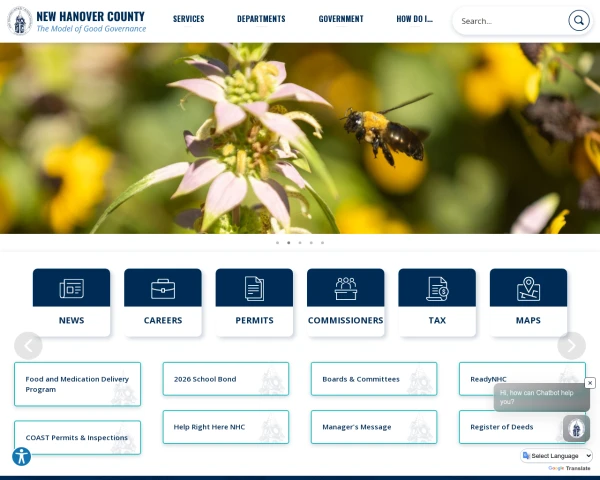The image size is (600, 480).
Task: Select the third slideshow dot indicator
Action: click(x=300, y=243)
